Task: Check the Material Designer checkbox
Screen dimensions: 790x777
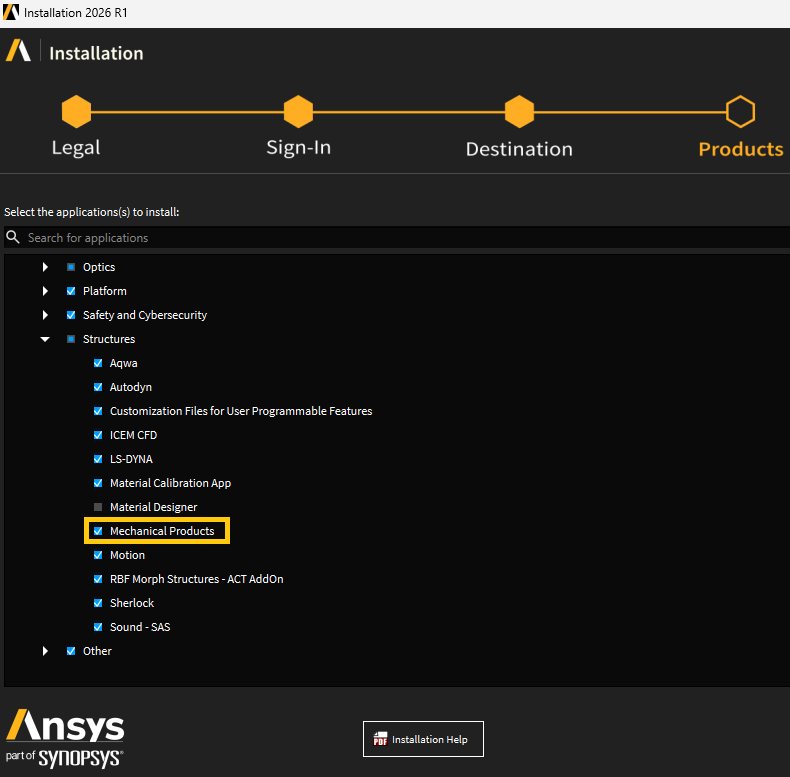Action: pyautogui.click(x=98, y=507)
